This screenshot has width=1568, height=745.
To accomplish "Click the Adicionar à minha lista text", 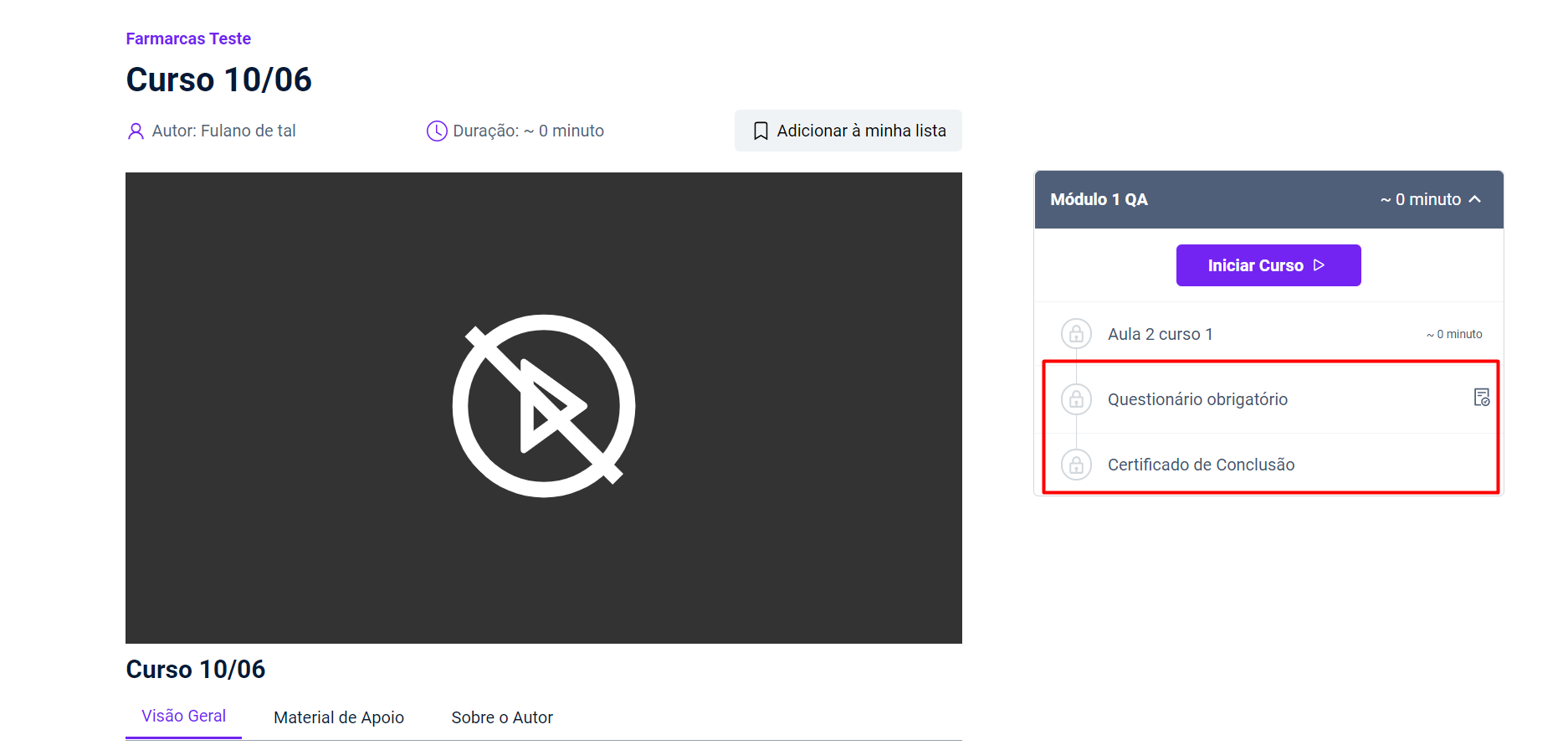I will [x=861, y=131].
